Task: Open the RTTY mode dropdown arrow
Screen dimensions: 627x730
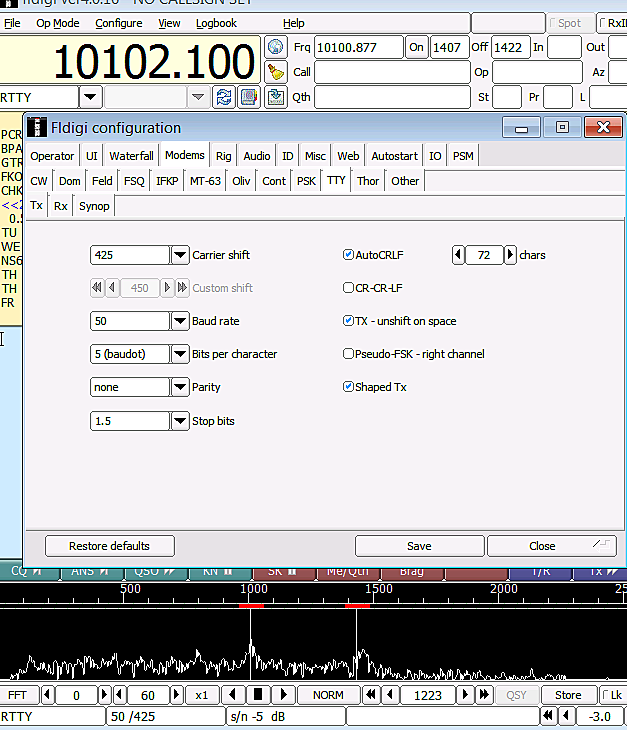Action: [90, 97]
